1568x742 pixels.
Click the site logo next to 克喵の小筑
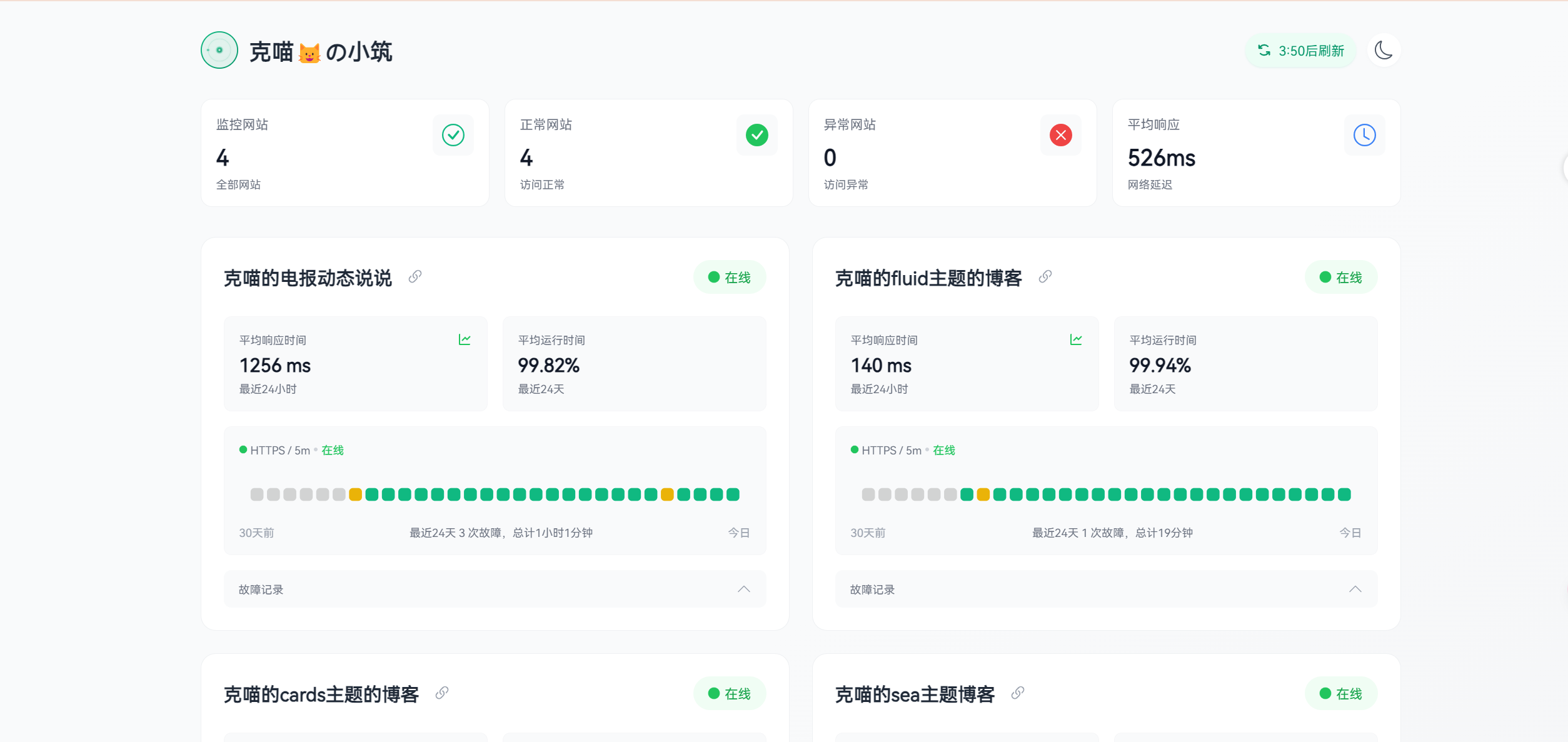(219, 50)
